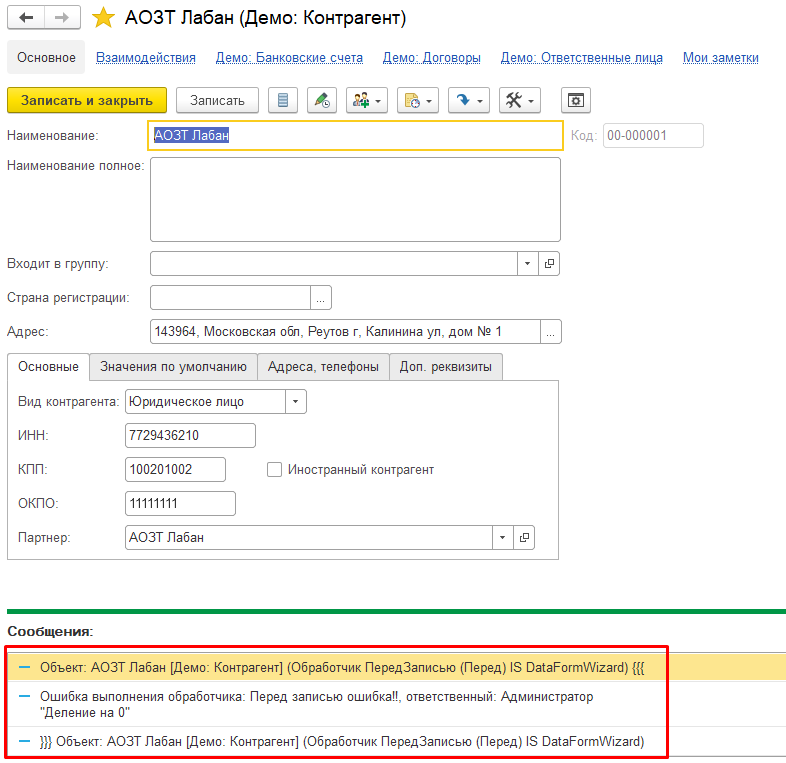Toggle the Иностранный контрагент checkbox
The height and width of the screenshot is (763, 786).
(x=274, y=469)
